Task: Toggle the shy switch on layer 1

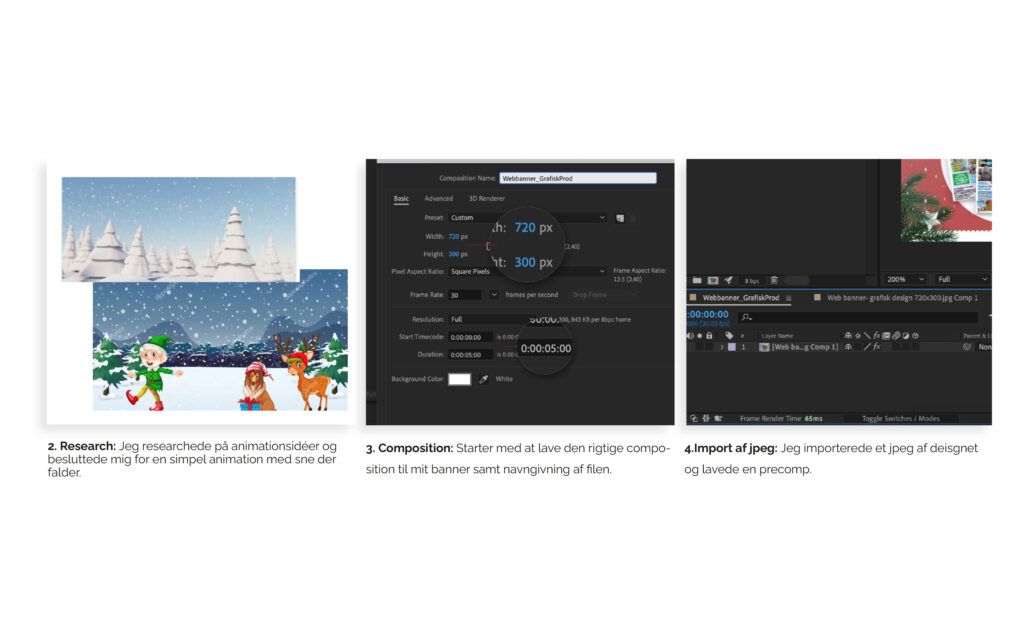Action: 848,347
